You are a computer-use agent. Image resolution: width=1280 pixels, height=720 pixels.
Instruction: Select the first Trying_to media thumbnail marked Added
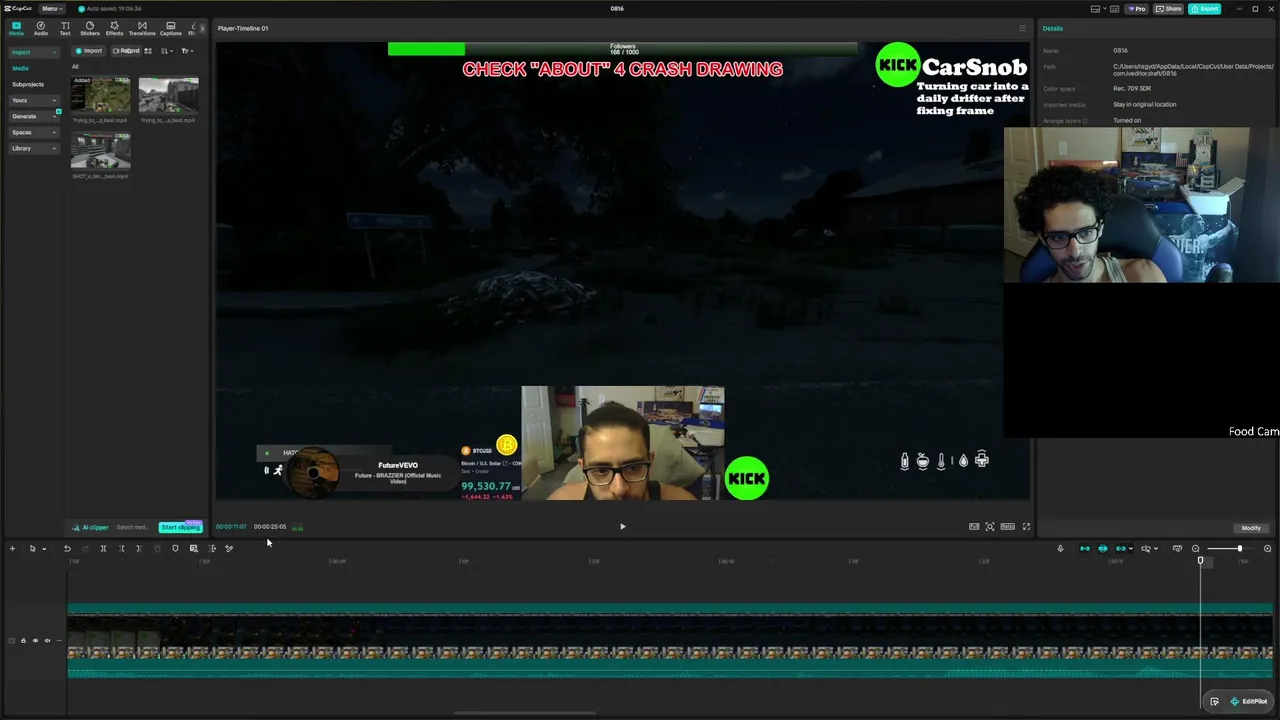(x=100, y=96)
